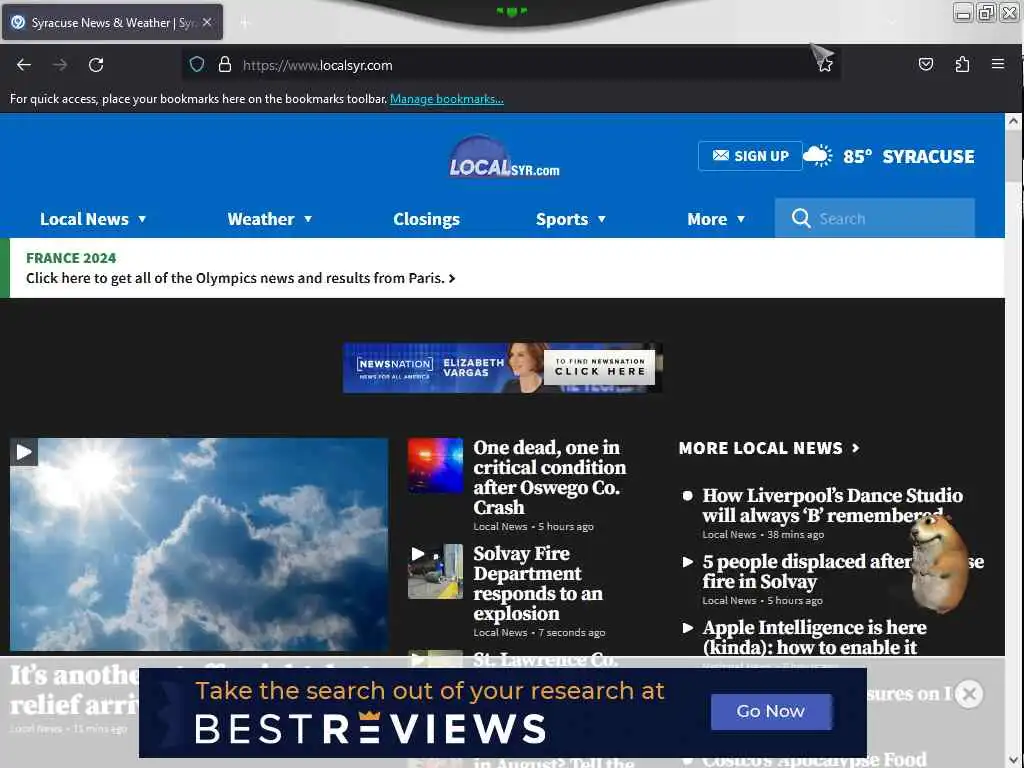Close the bottom BestReviews ad banner
This screenshot has width=1024, height=768.
pos(969,694)
